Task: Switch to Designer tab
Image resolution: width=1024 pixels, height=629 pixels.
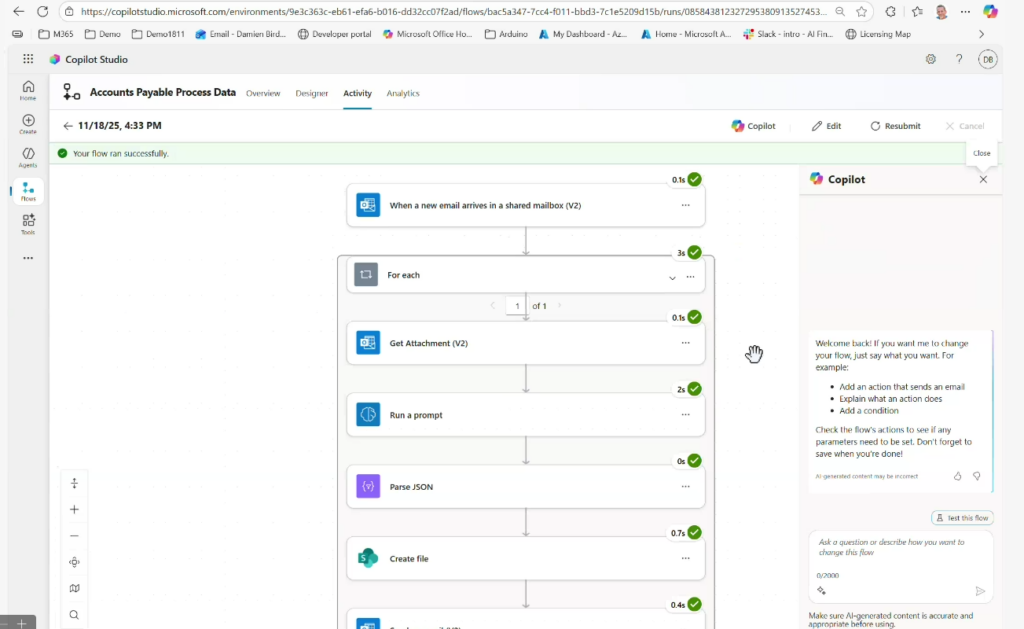Action: (312, 93)
